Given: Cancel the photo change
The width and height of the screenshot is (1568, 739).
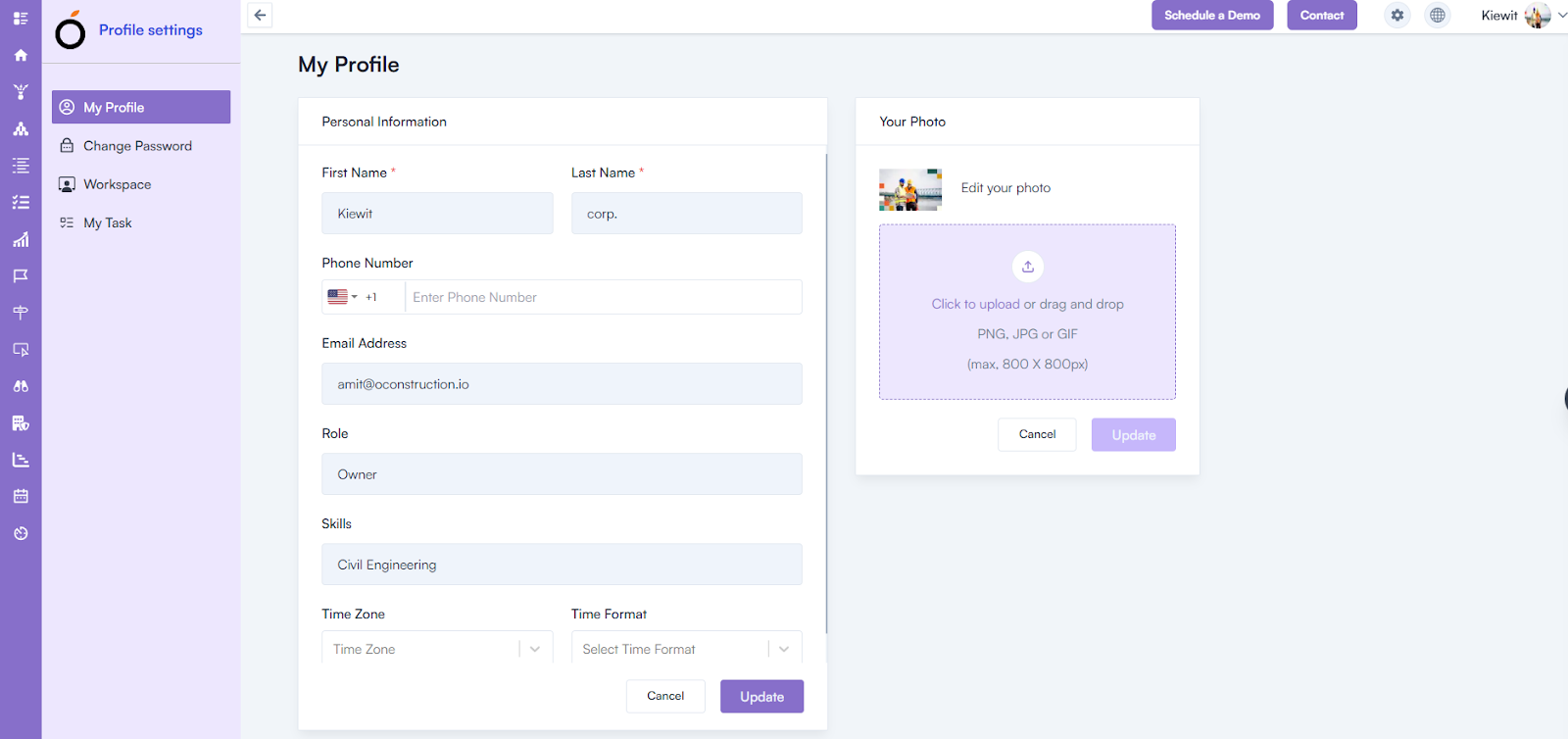Looking at the screenshot, I should tap(1037, 434).
